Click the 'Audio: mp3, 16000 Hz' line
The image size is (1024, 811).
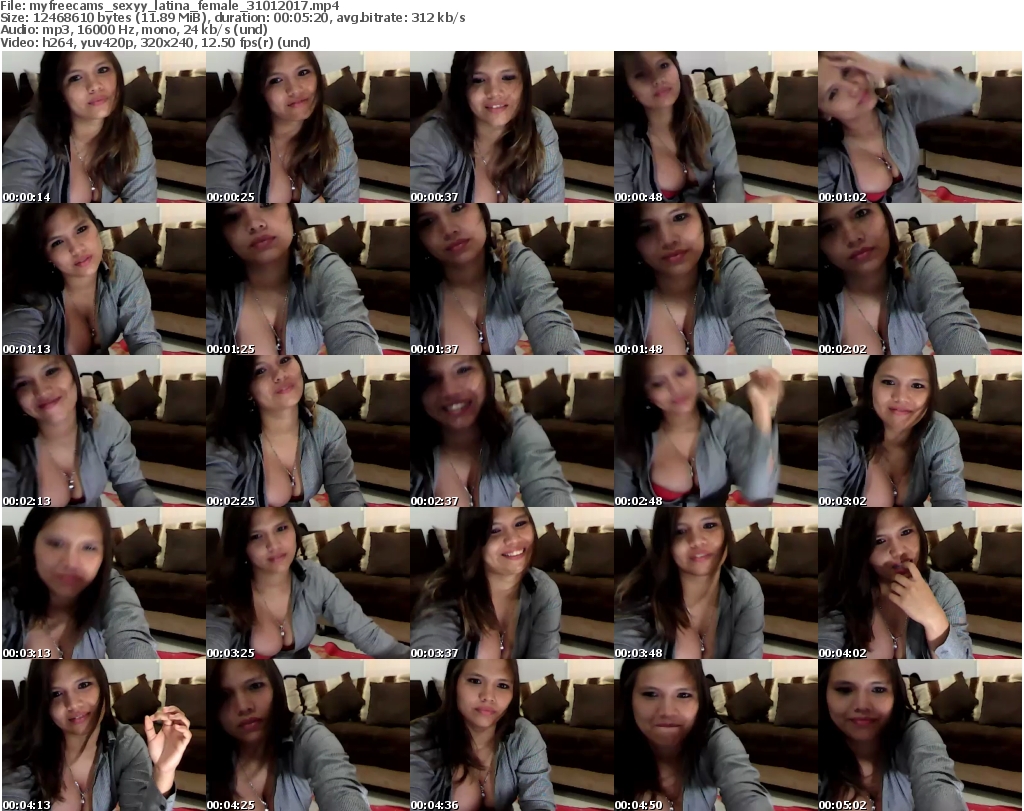pyautogui.click(x=134, y=29)
